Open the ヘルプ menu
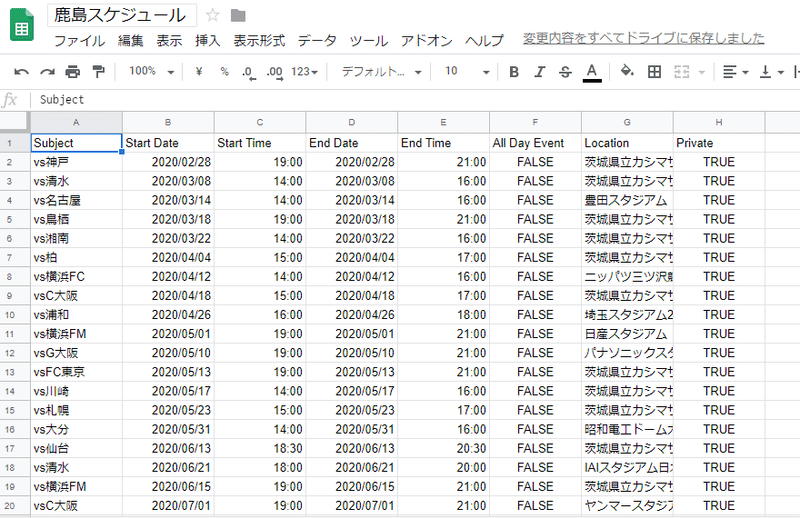800x518 pixels. (484, 40)
